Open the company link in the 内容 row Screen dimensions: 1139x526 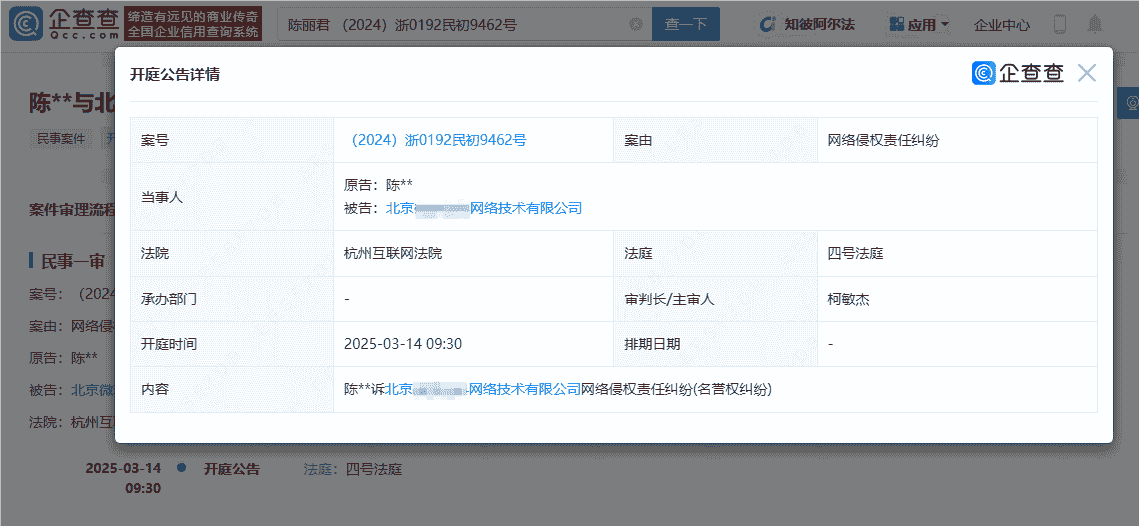coord(483,389)
